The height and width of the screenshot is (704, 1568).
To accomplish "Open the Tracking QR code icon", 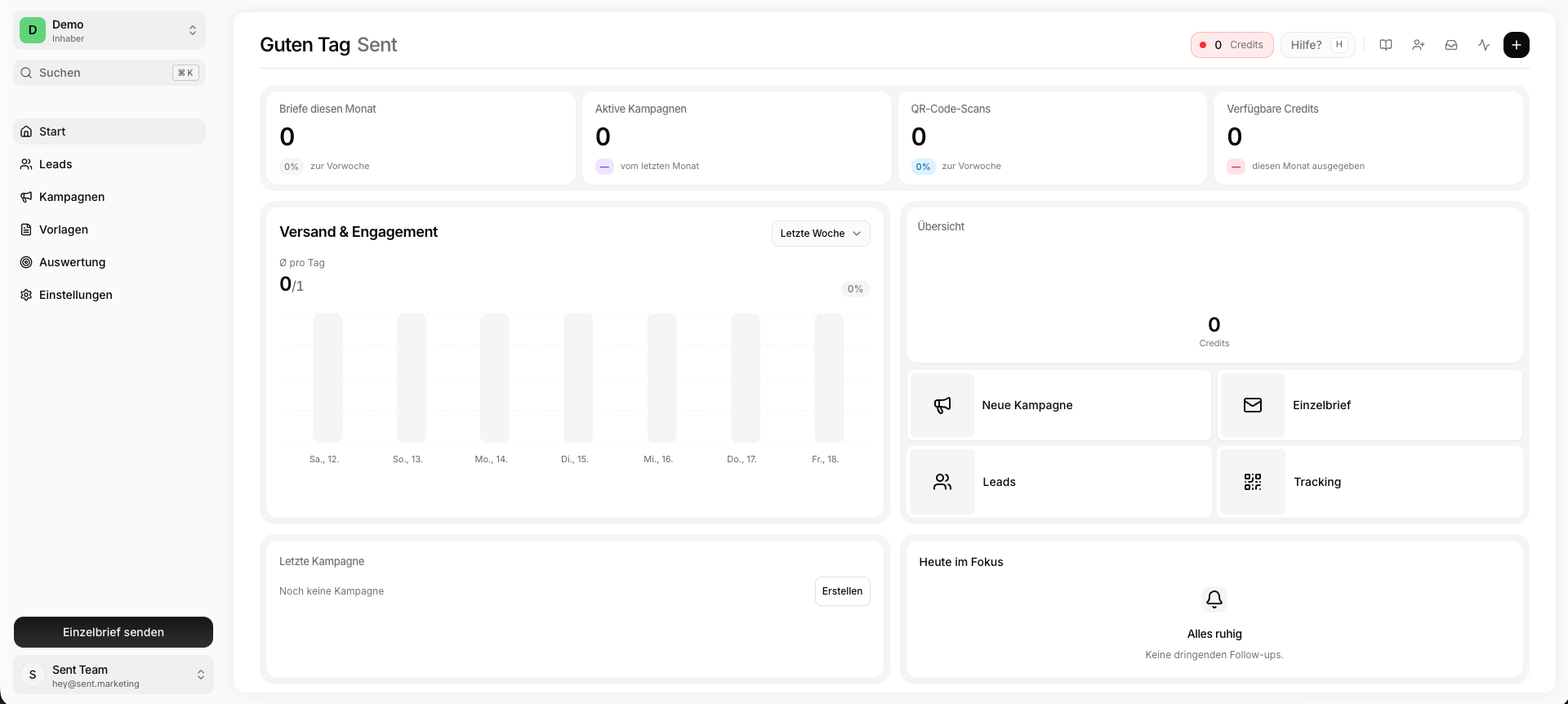I will pos(1253,482).
